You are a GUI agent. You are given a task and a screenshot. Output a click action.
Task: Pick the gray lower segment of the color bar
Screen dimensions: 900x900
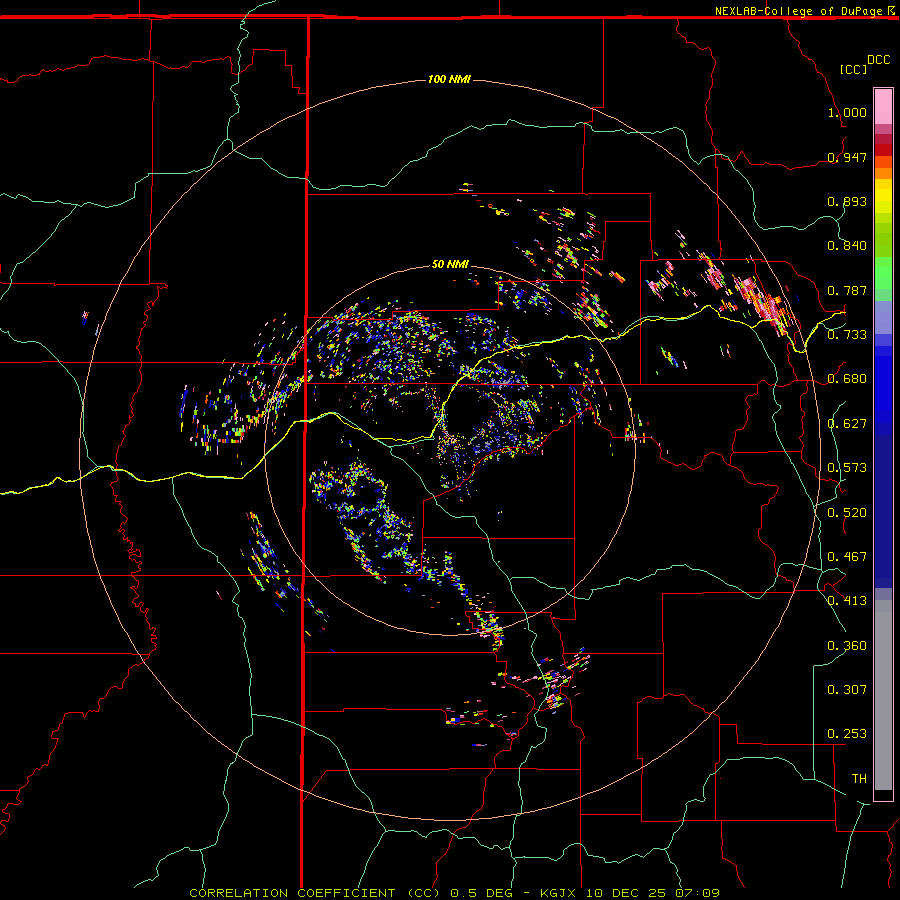click(x=883, y=695)
